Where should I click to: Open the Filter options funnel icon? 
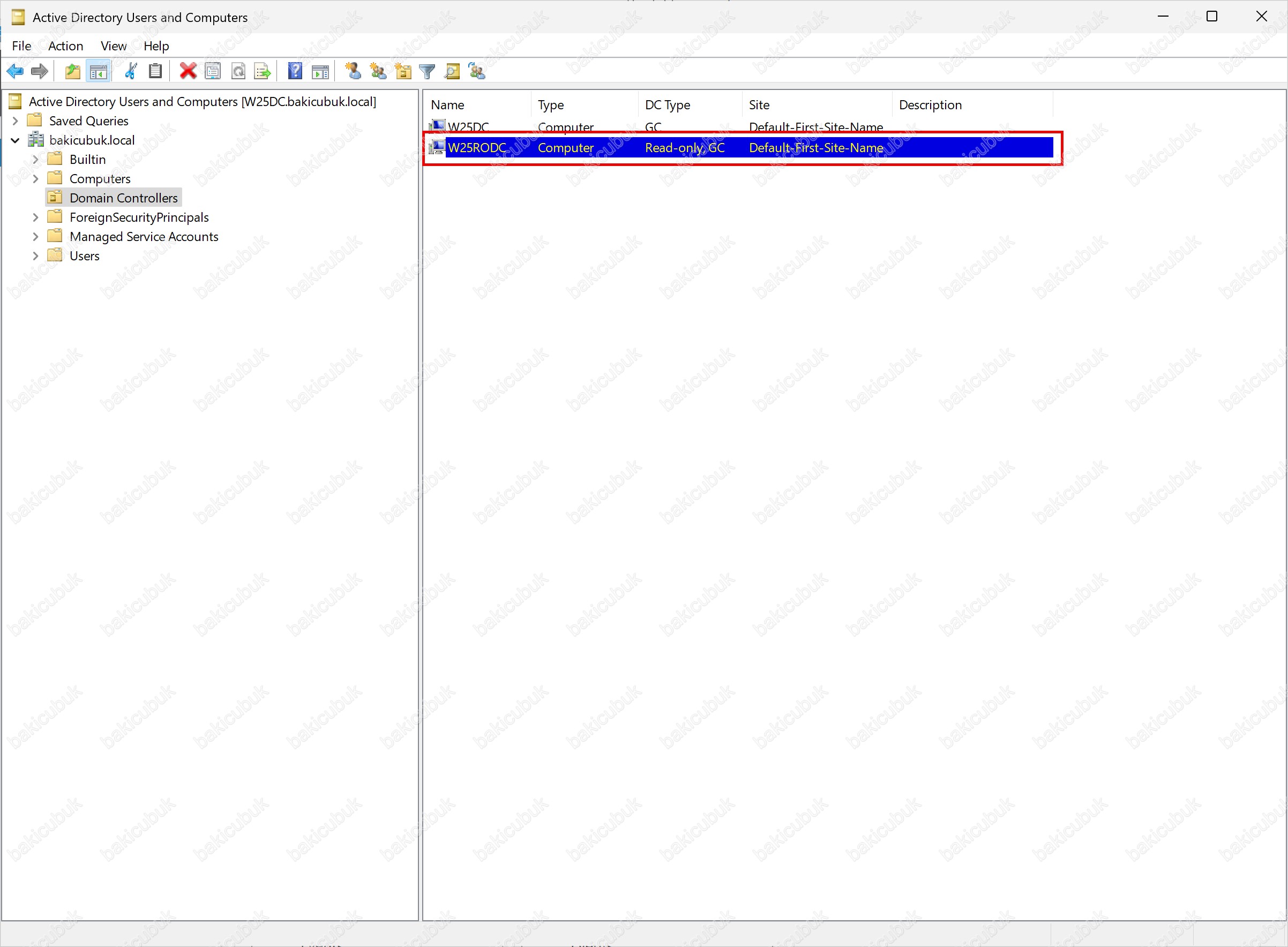click(427, 71)
